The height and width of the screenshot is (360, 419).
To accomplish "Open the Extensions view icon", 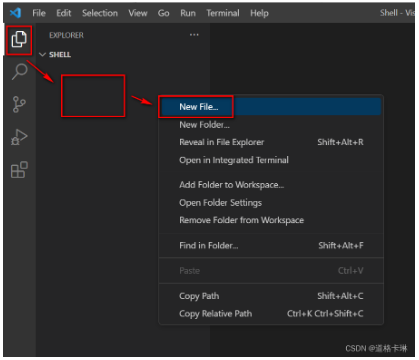I will 19,170.
